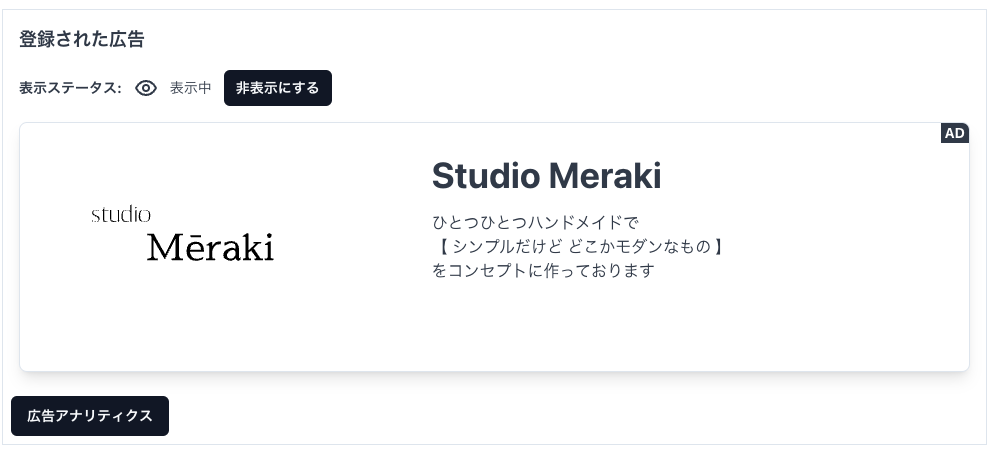Image resolution: width=989 pixels, height=452 pixels.
Task: Click the studio Mēraki logo image
Action: 182,234
